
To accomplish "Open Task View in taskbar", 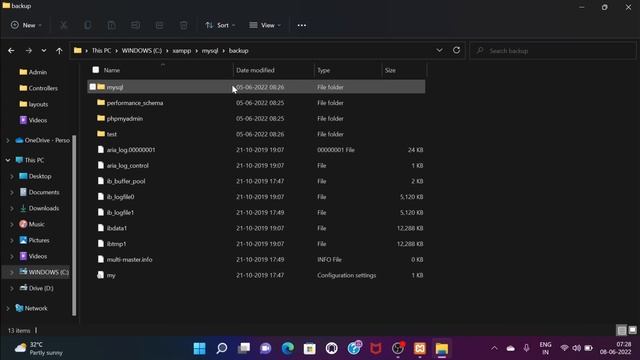I will pos(244,348).
